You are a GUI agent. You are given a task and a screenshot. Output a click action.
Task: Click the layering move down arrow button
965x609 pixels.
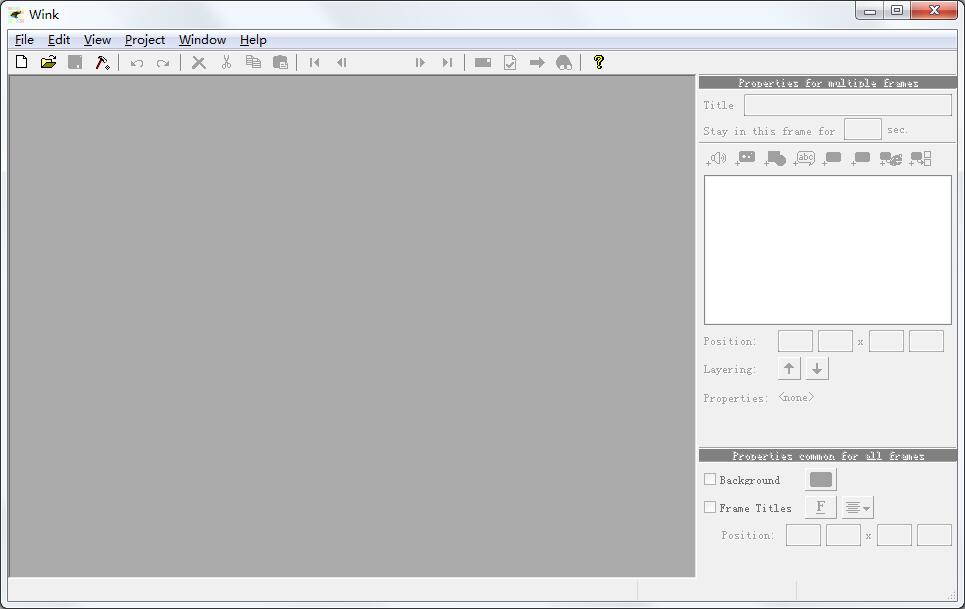[x=817, y=368]
